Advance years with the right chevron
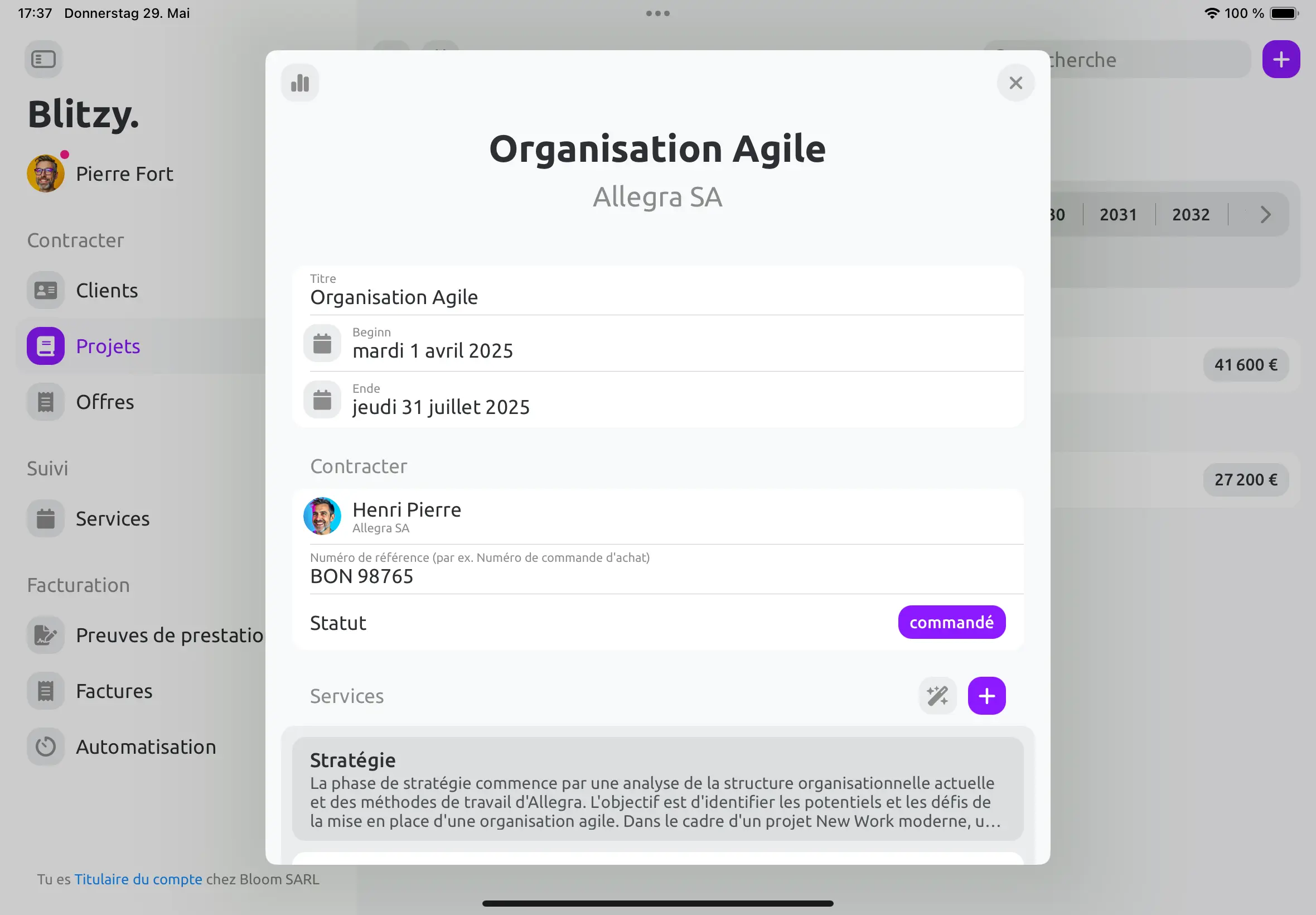 [1266, 214]
